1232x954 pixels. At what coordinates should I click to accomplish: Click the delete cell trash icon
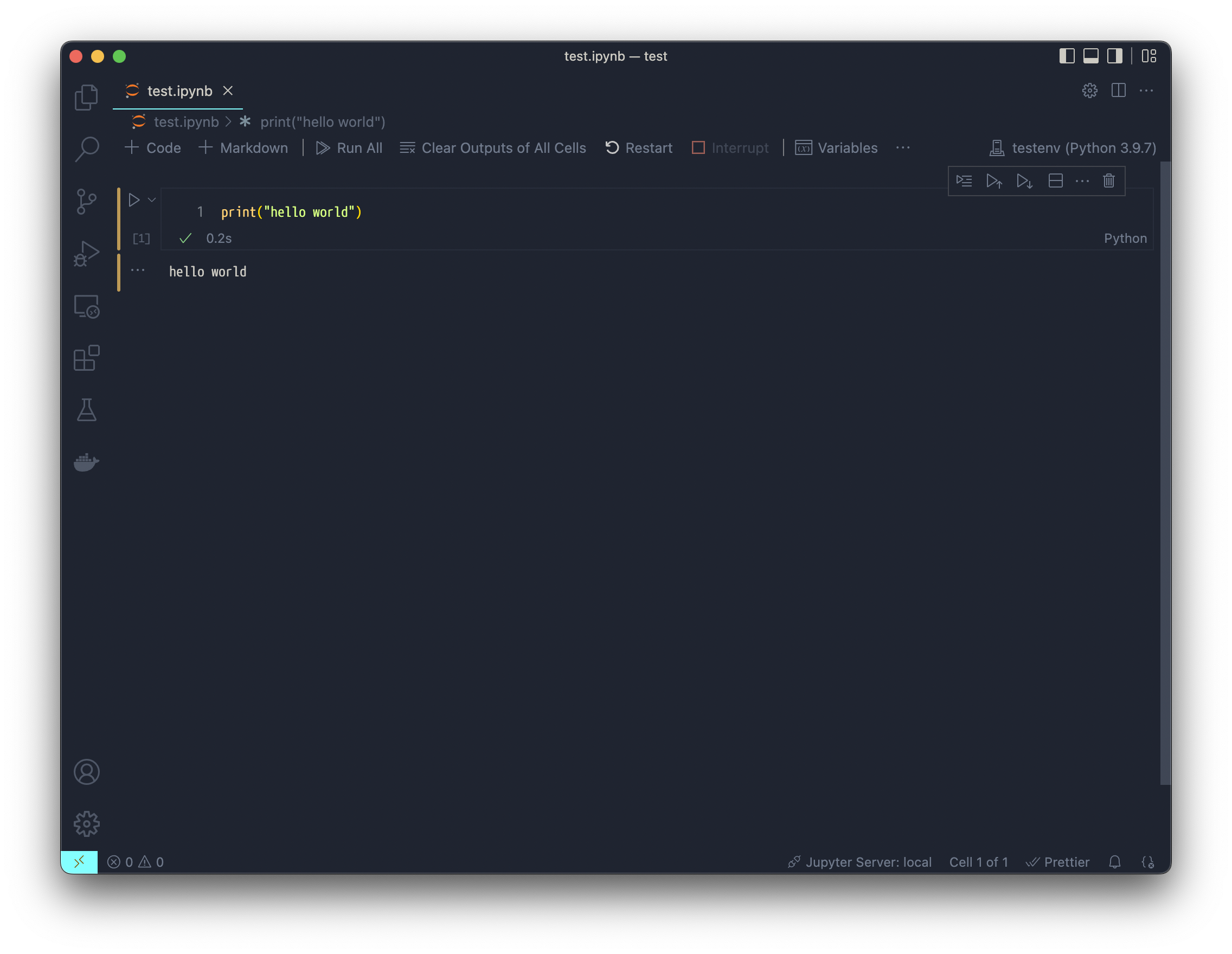1108,181
